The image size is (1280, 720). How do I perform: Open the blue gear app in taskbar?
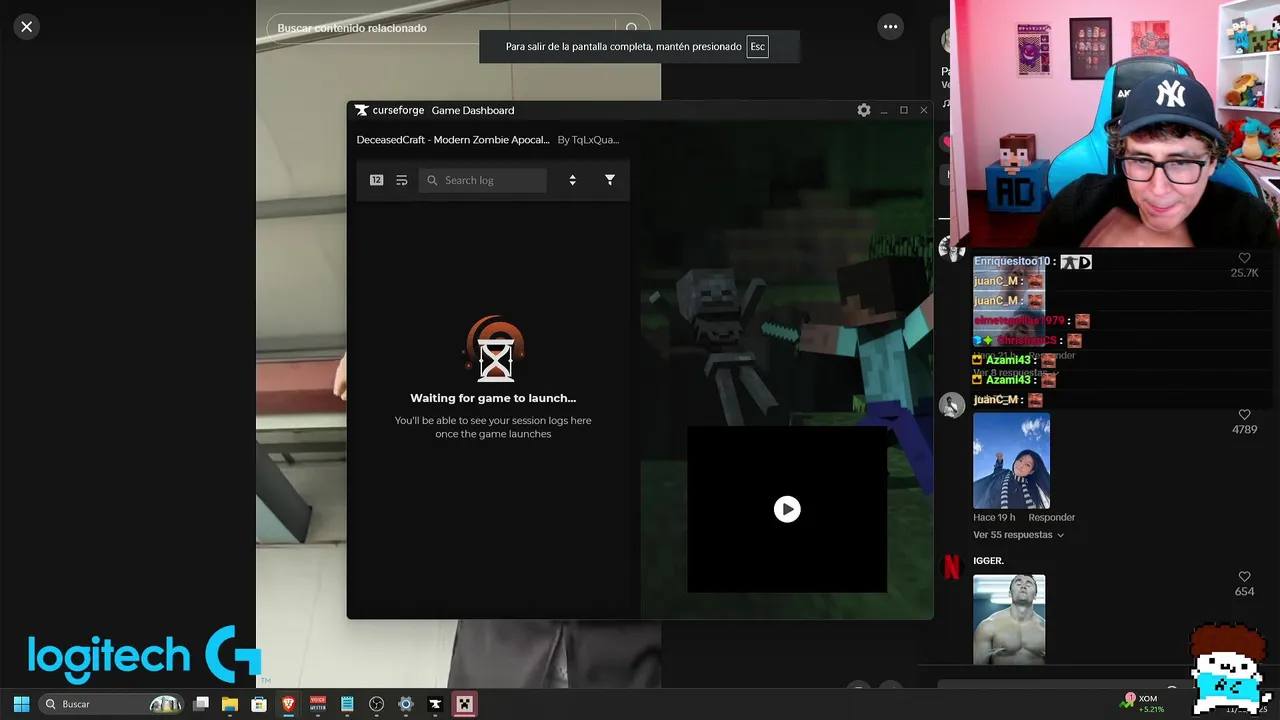[x=406, y=704]
